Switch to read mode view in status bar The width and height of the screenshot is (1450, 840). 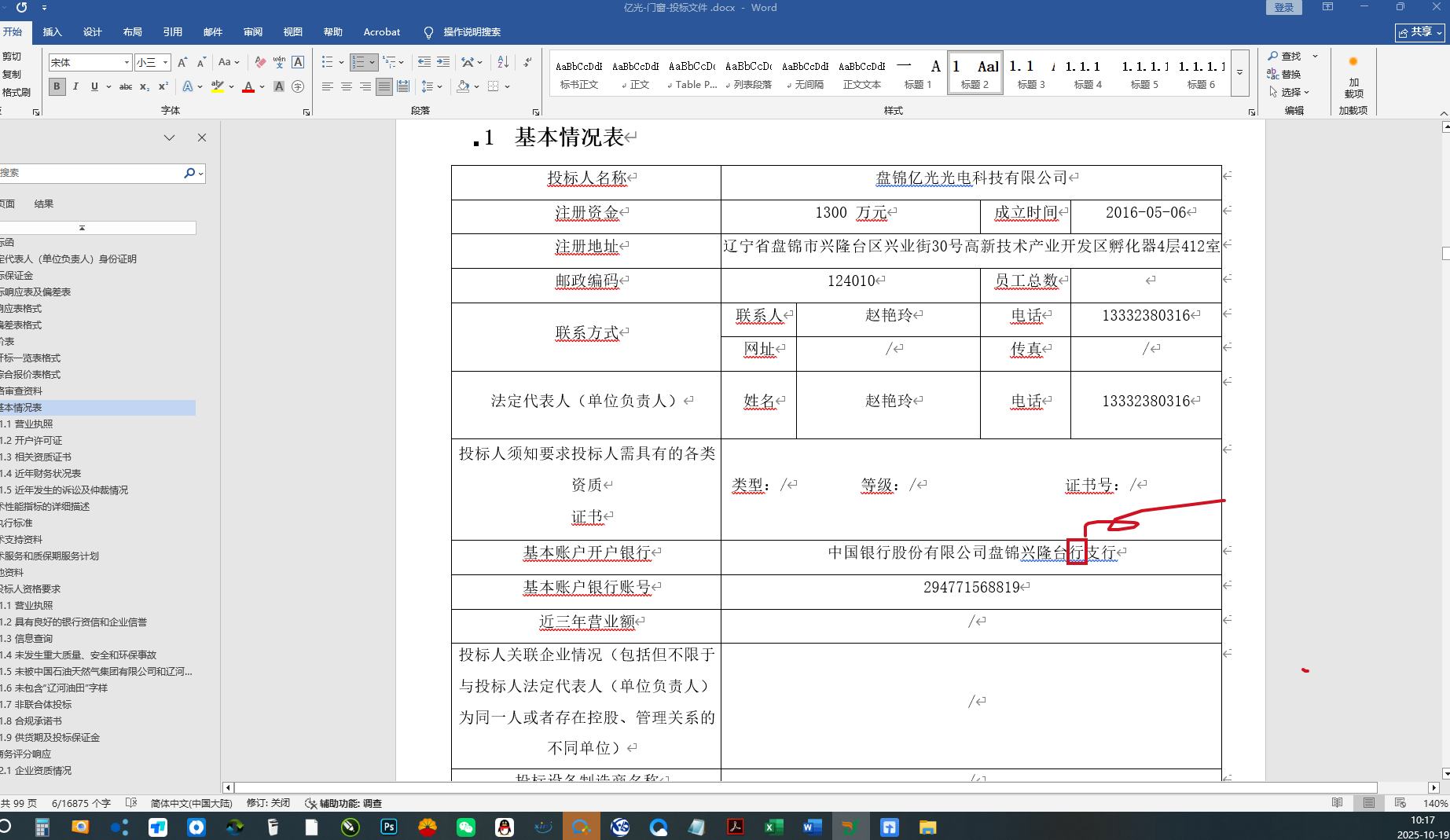tap(1338, 803)
